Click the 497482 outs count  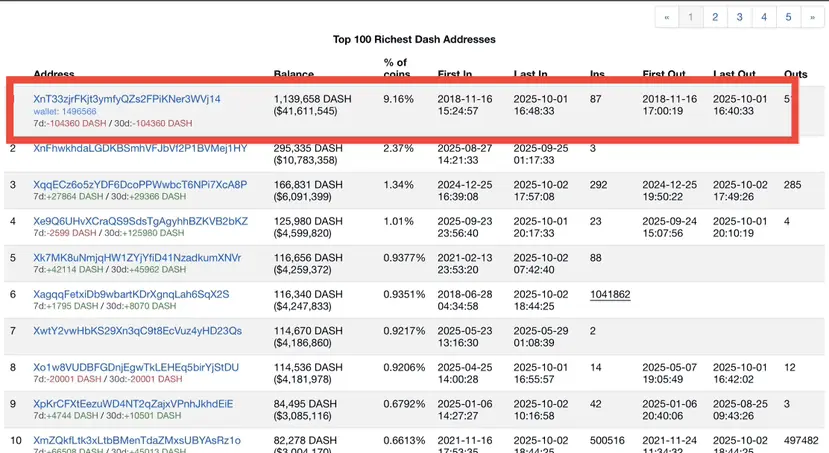click(801, 440)
